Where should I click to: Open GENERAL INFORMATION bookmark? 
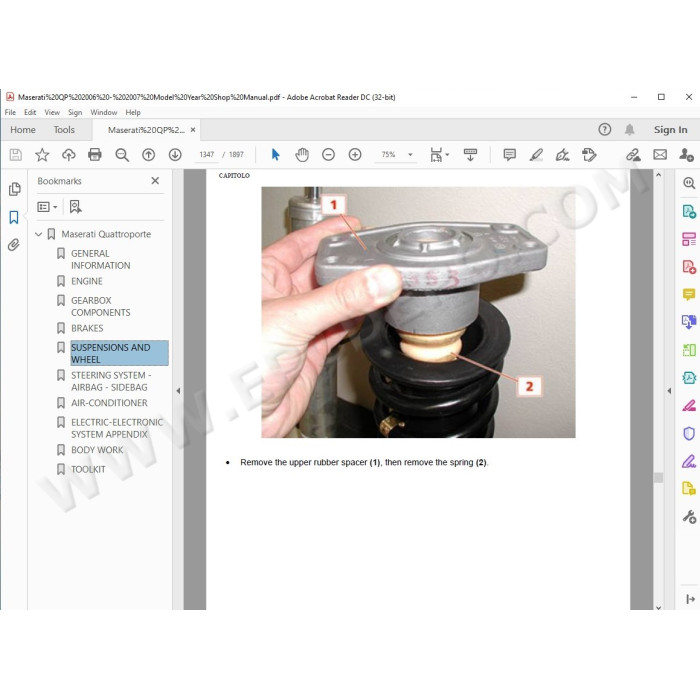pos(100,259)
